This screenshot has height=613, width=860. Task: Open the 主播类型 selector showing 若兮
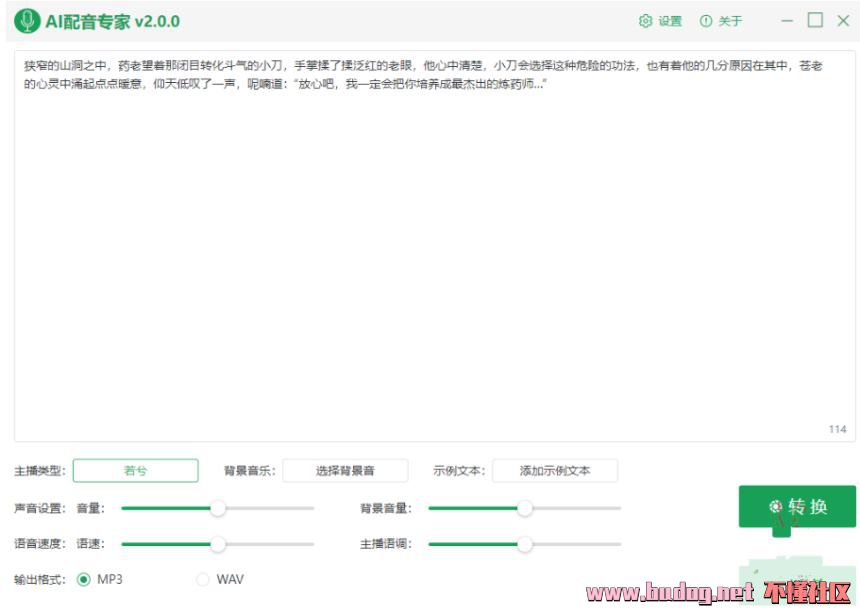(135, 471)
